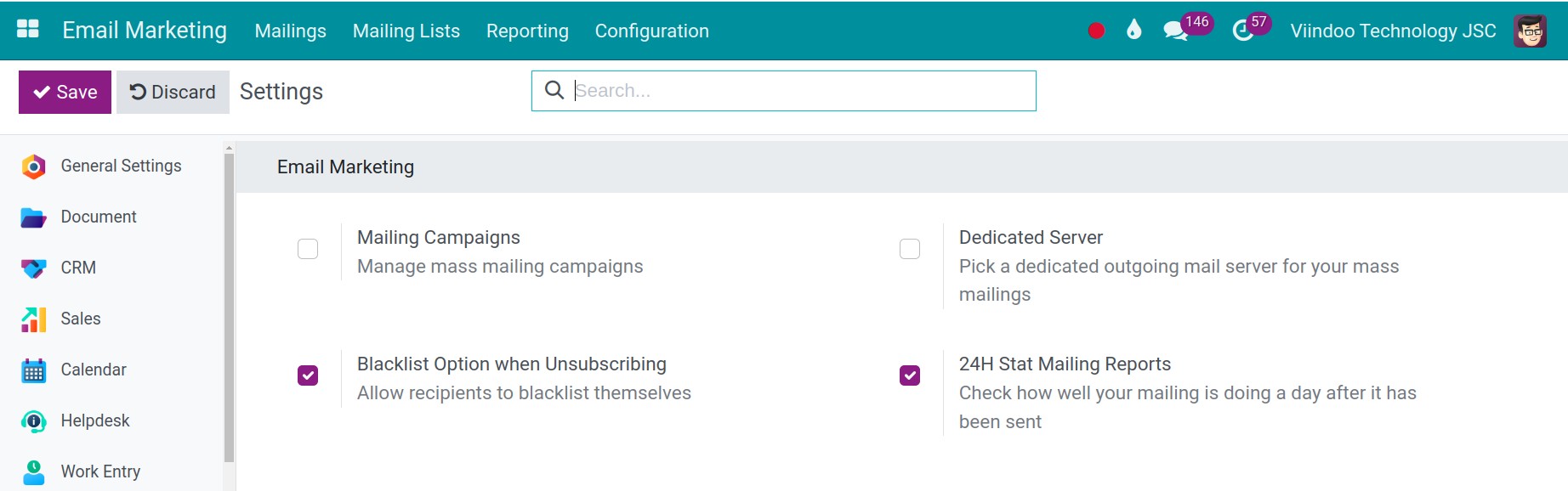Click the sidebar vertical scrollbar
Image resolution: width=1568 pixels, height=491 pixels.
pos(229,308)
